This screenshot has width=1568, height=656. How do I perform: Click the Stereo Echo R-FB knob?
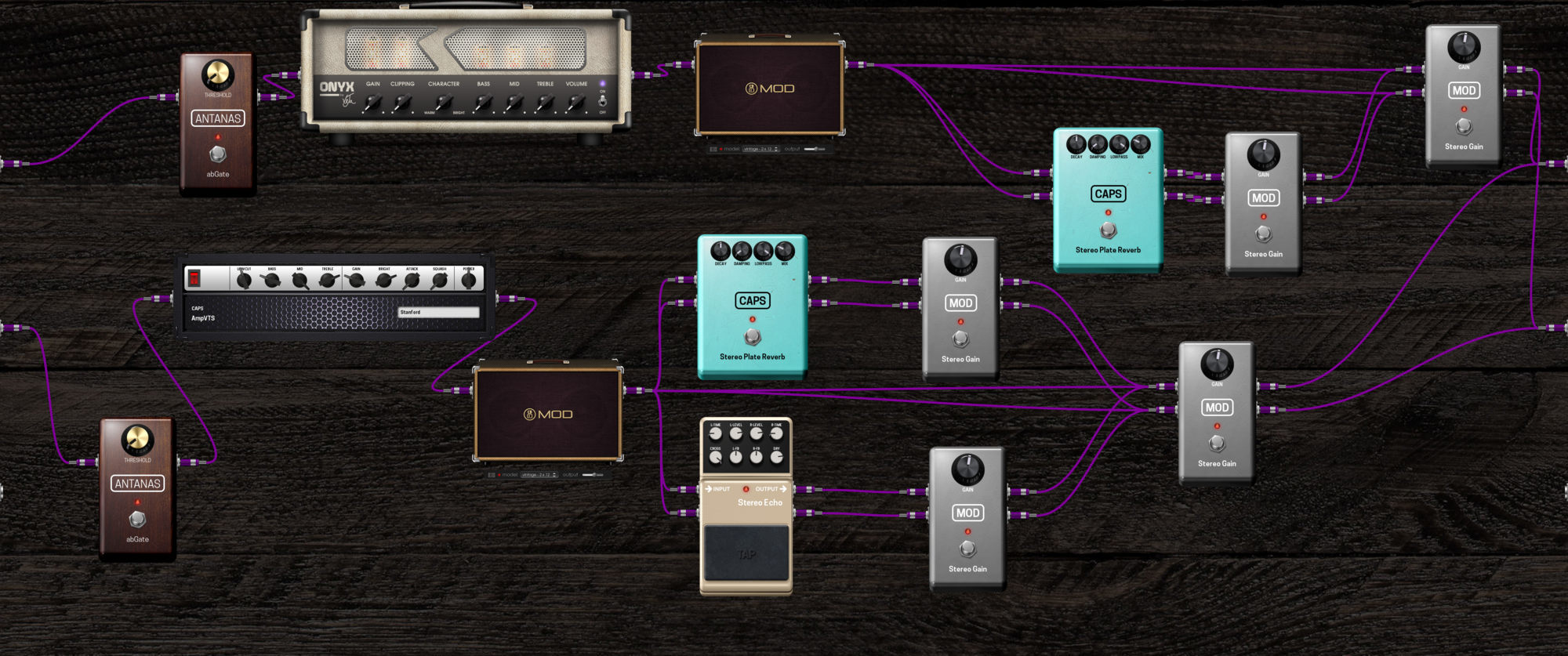point(757,458)
